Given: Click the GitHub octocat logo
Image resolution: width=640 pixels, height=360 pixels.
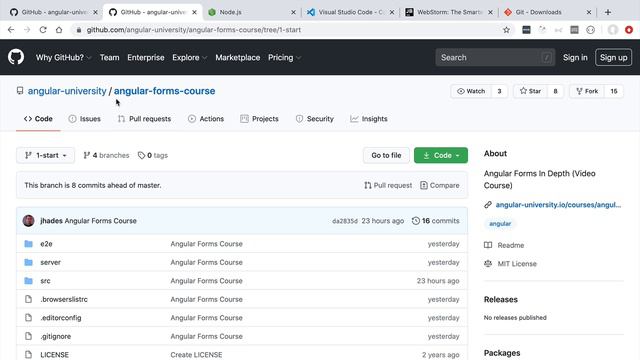Looking at the screenshot, I should [x=16, y=57].
